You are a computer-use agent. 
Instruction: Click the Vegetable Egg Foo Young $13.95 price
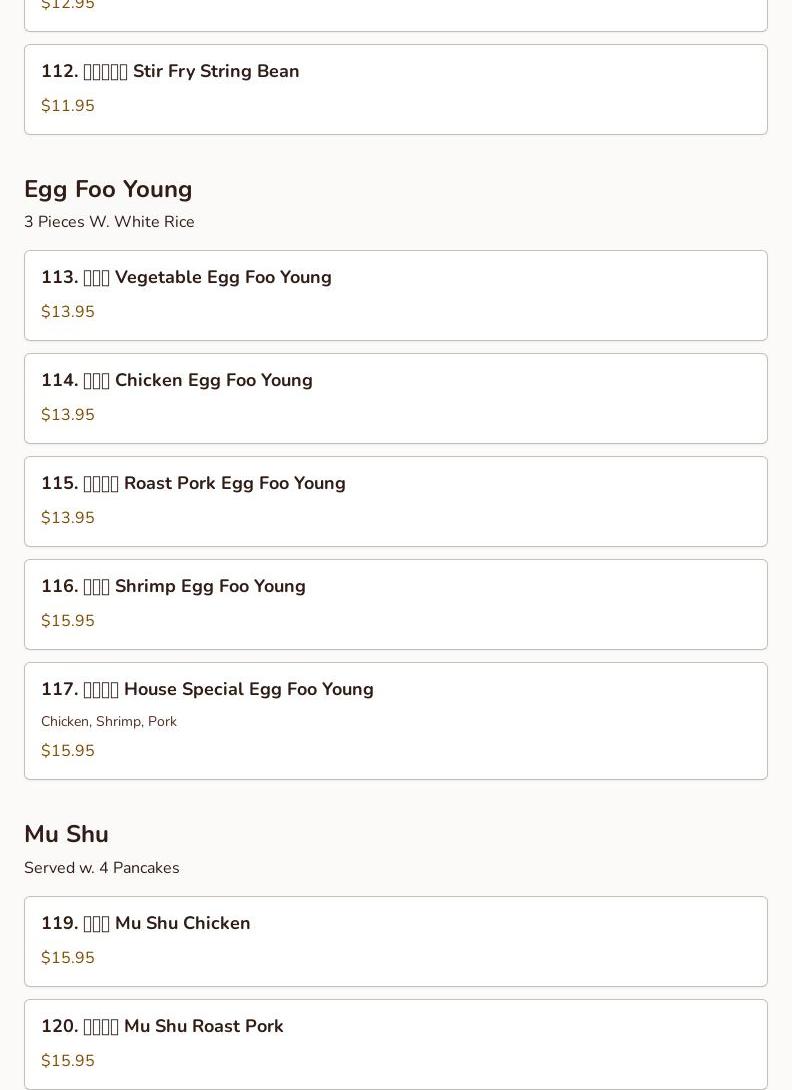tap(67, 311)
